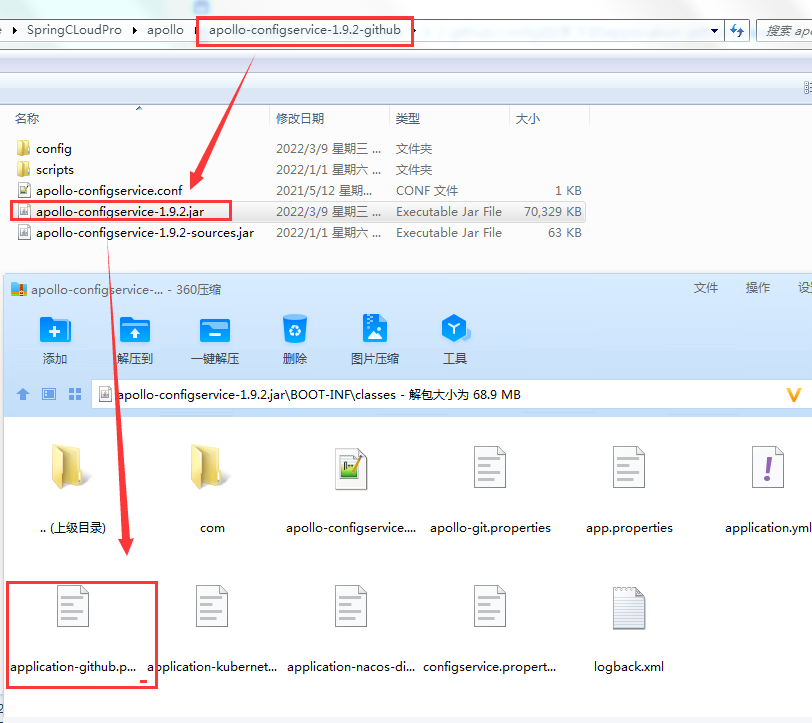Click the SpringCLoudPro breadcrumb segment
Viewport: 812px width, 723px height.
pyautogui.click(x=74, y=30)
